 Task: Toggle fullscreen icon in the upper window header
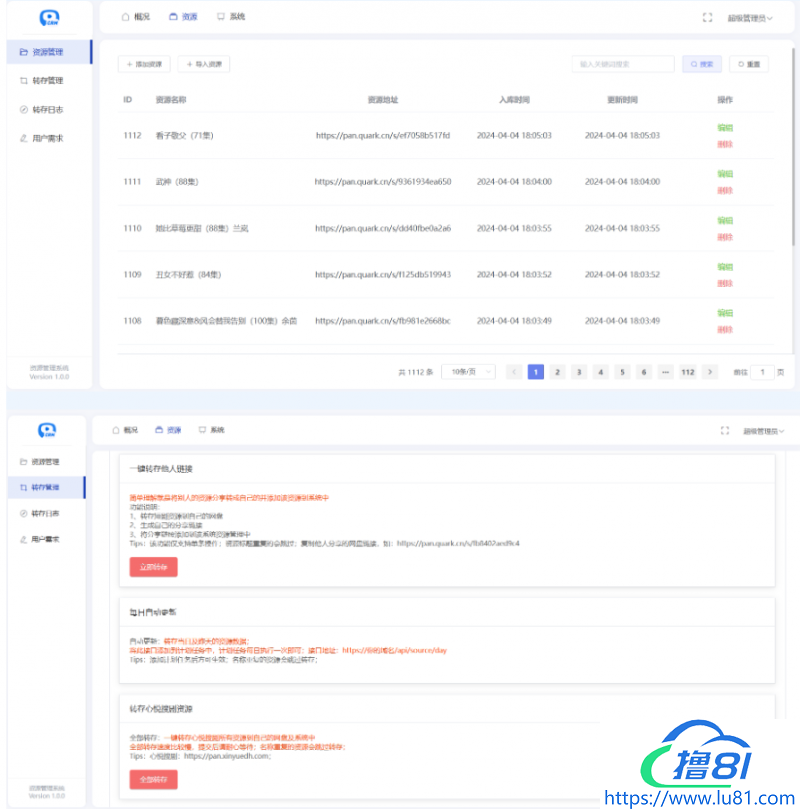[x=708, y=17]
